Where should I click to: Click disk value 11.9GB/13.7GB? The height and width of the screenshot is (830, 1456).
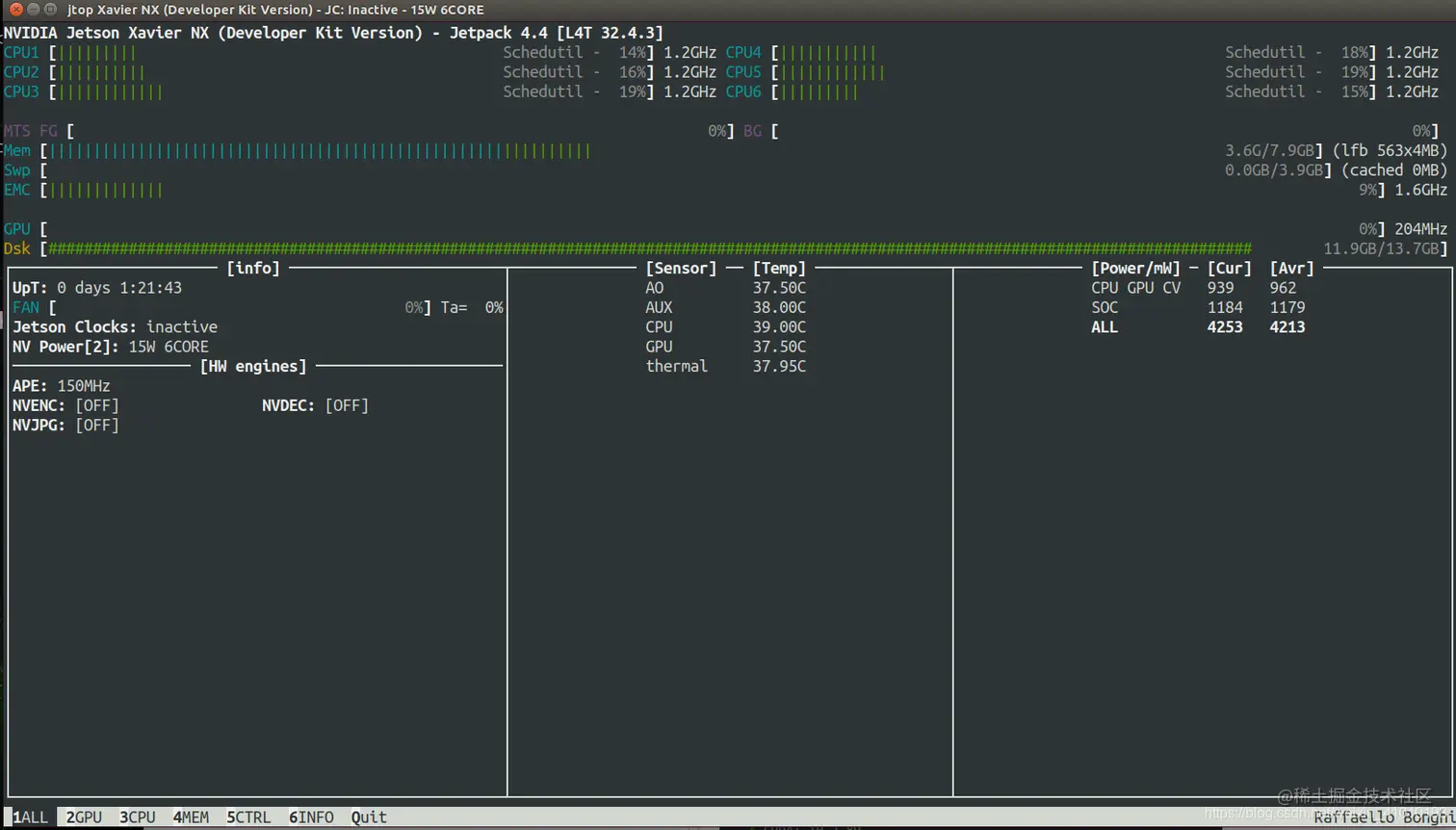(1381, 248)
